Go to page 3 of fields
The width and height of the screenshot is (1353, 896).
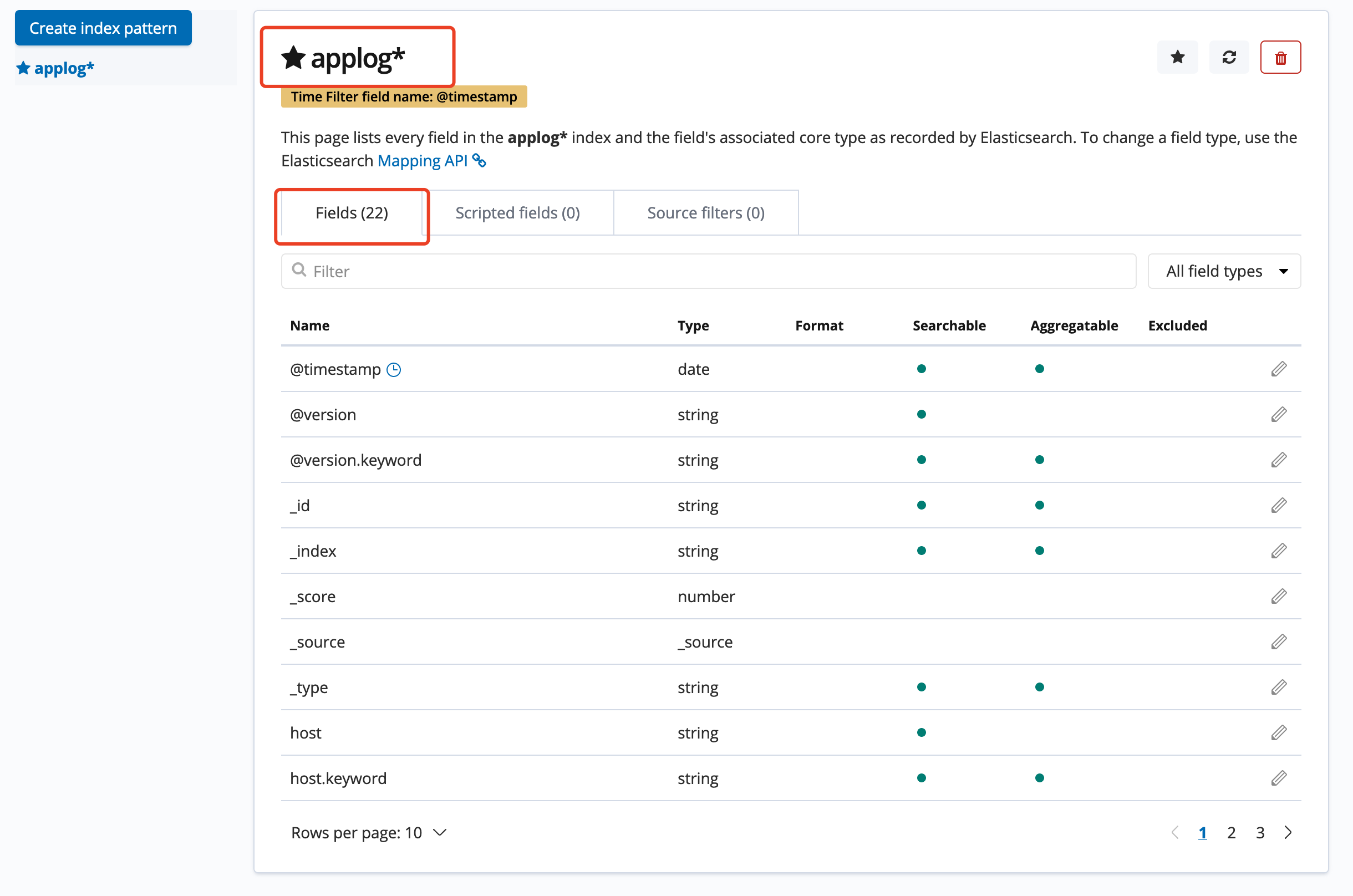tap(1260, 833)
